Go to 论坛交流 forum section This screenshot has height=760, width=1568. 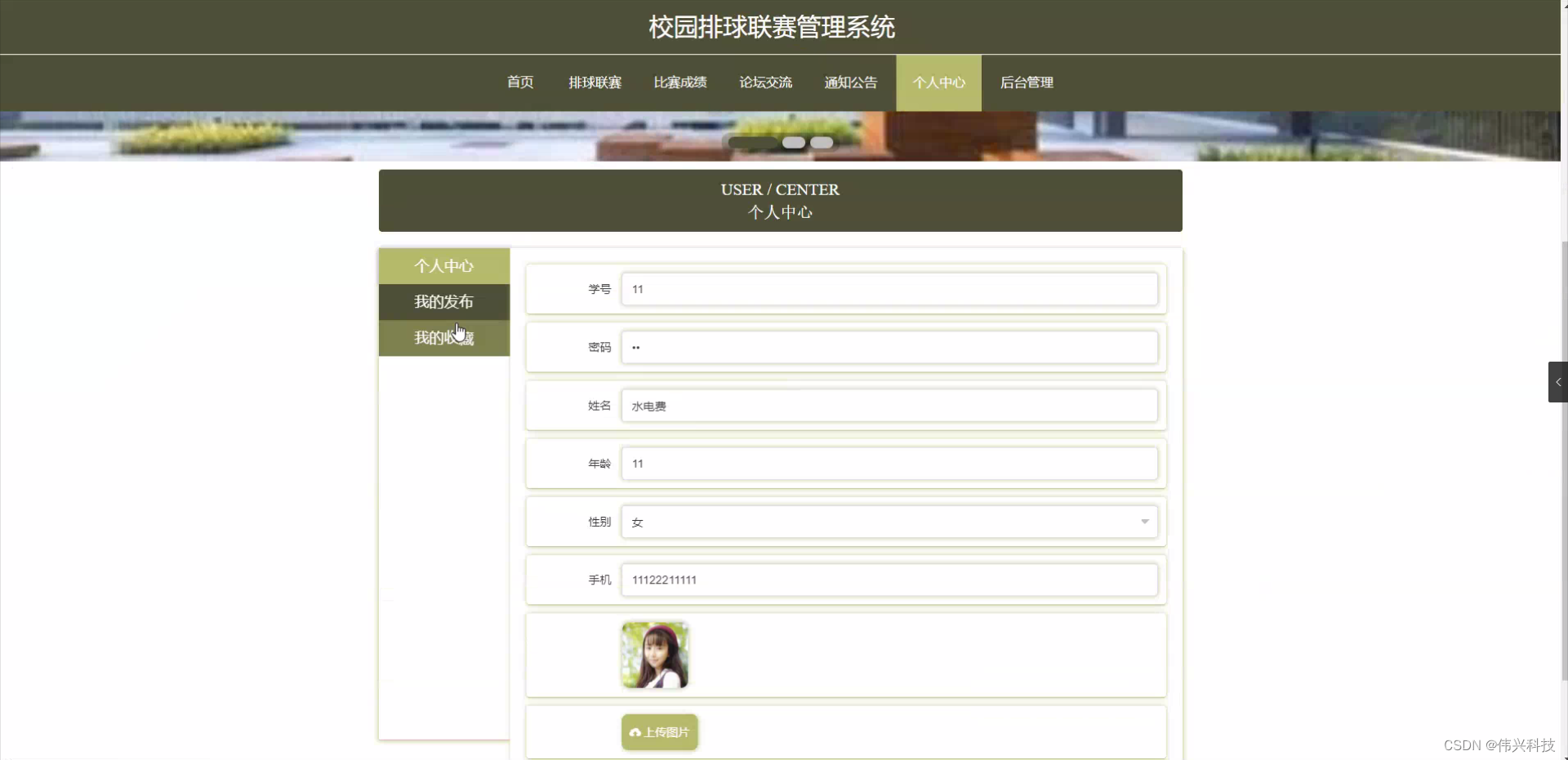[x=765, y=82]
